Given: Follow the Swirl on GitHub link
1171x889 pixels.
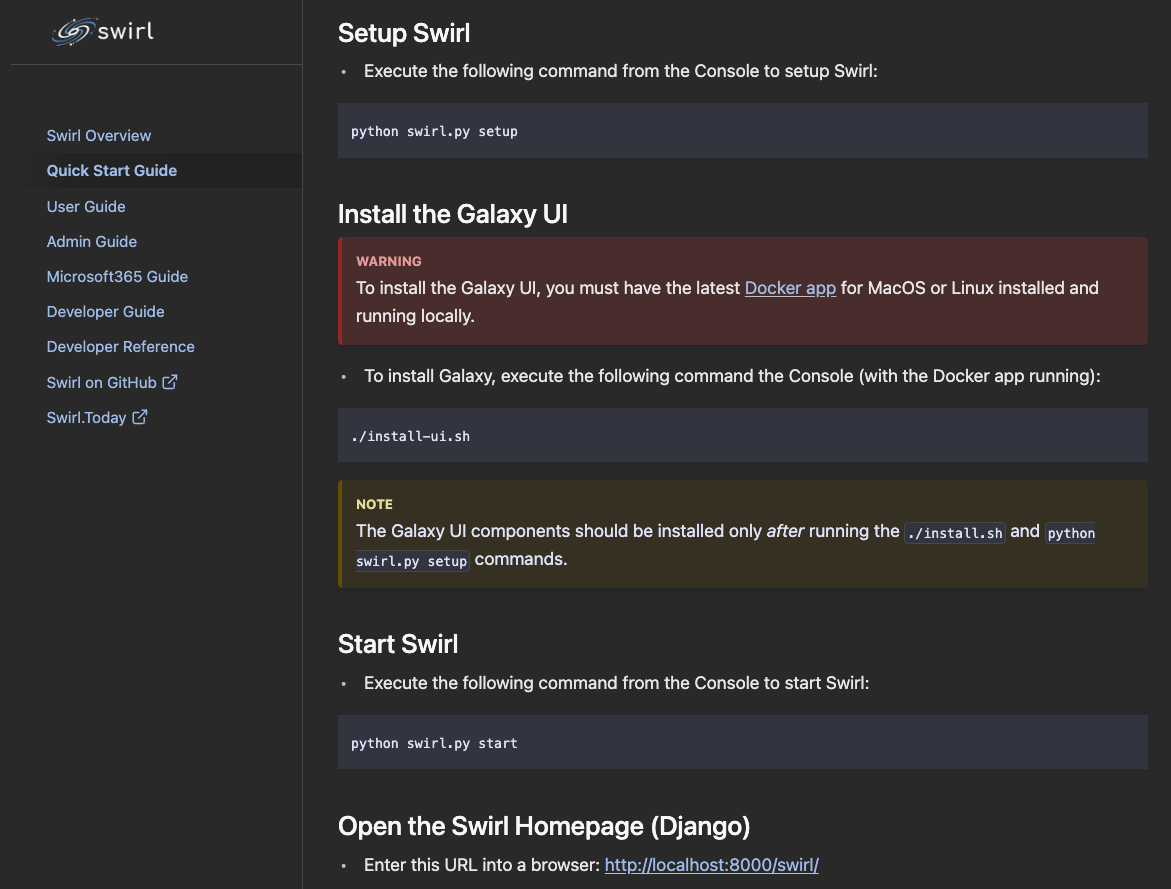Looking at the screenshot, I should [102, 382].
